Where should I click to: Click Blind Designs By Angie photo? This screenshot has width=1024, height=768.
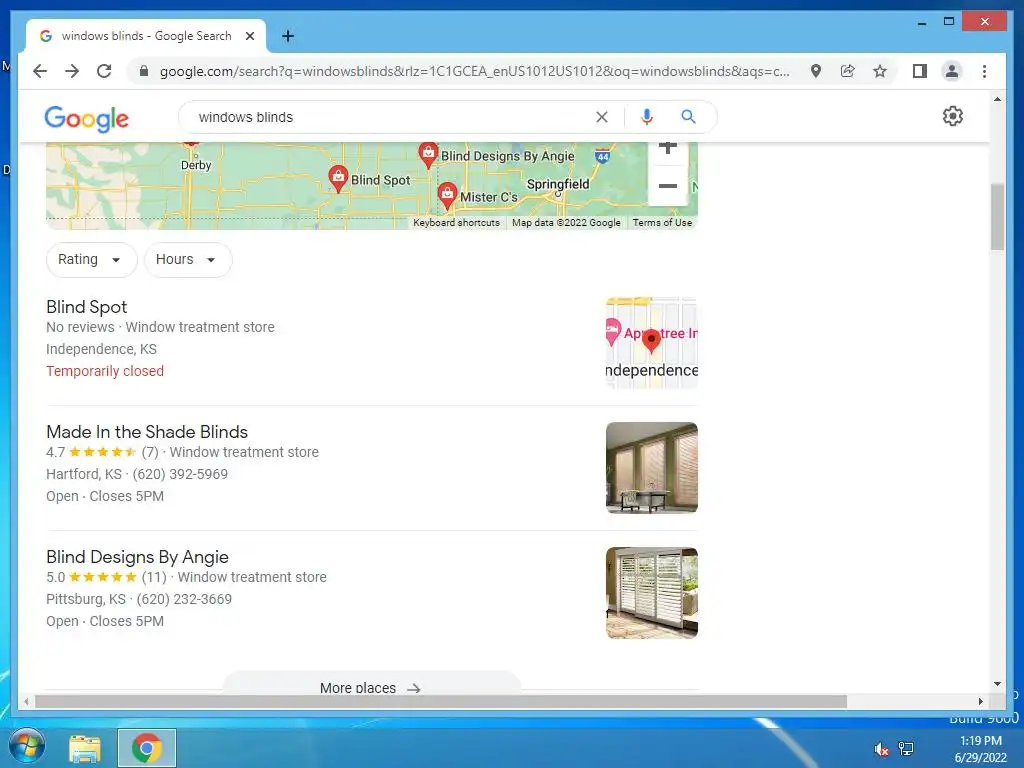click(652, 593)
